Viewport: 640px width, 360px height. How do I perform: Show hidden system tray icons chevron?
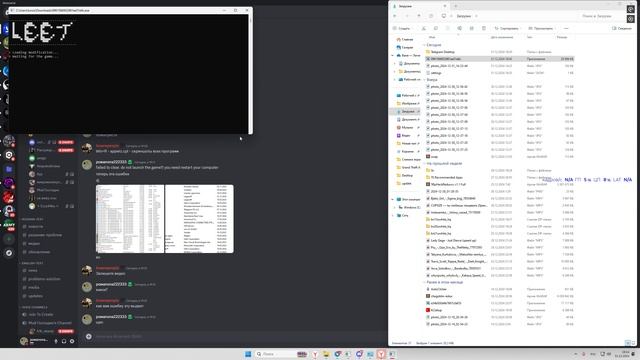pos(576,354)
